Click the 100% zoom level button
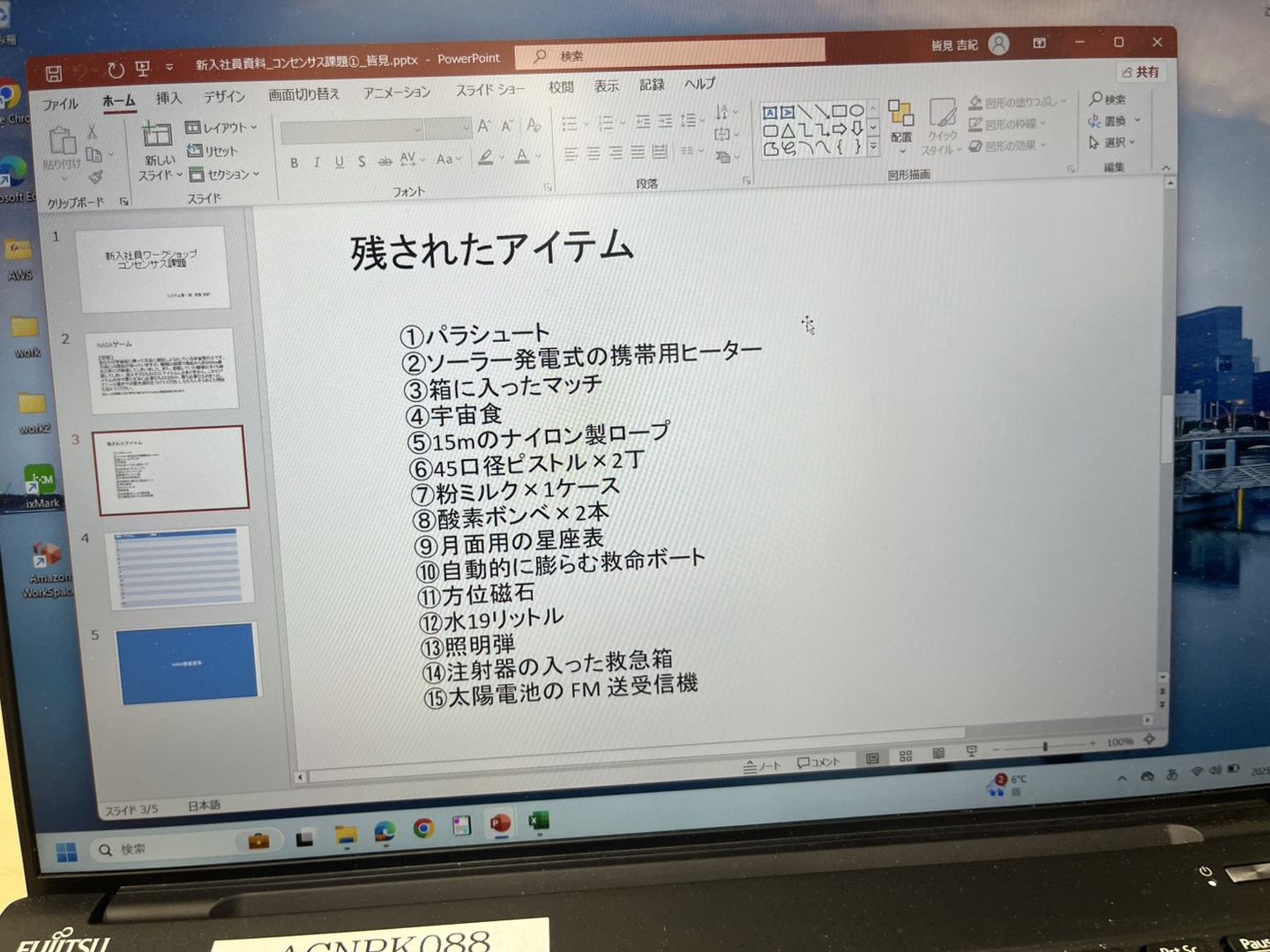 pyautogui.click(x=1119, y=742)
